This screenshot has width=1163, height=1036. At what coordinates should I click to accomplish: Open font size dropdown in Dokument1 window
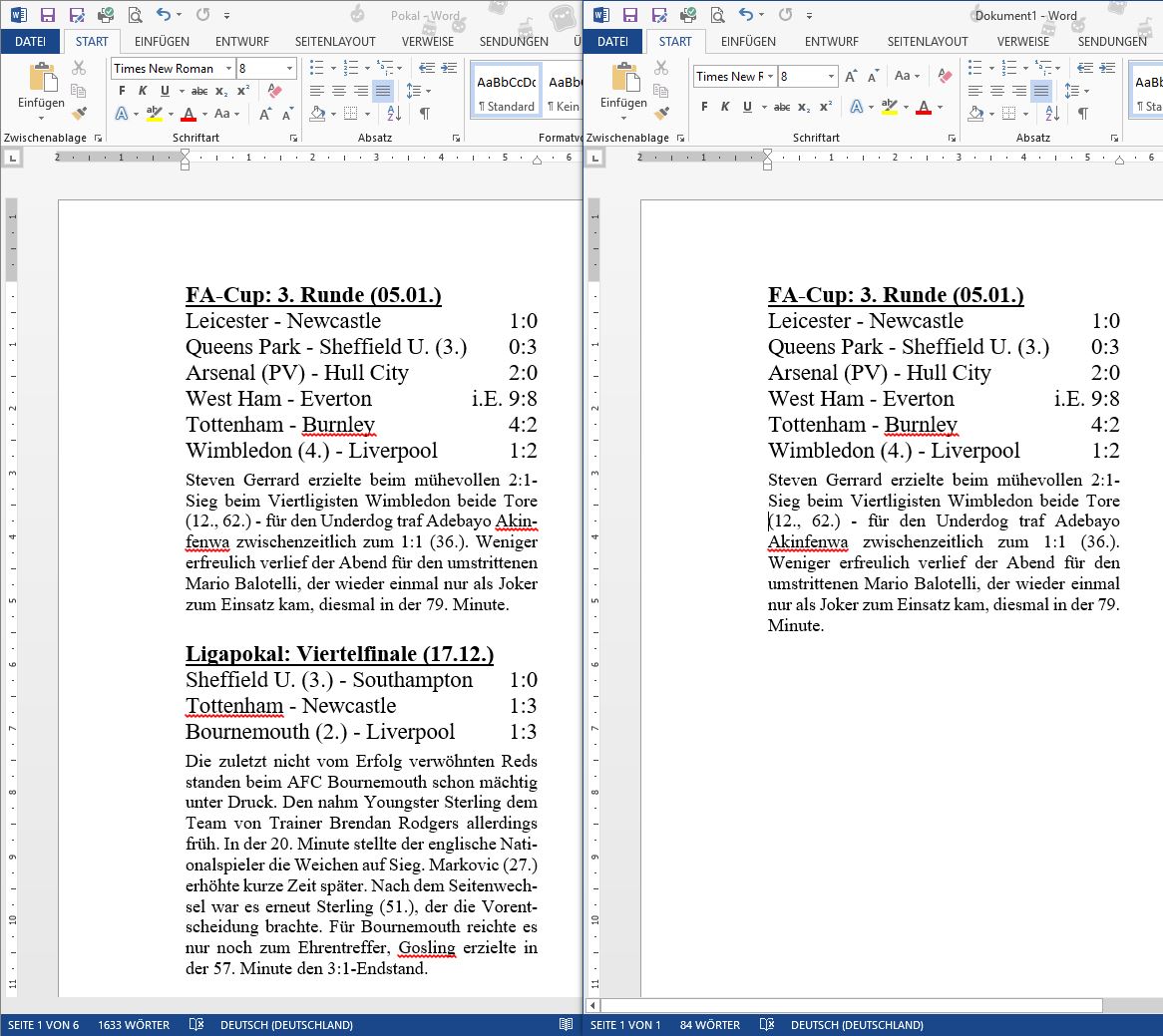click(x=831, y=77)
